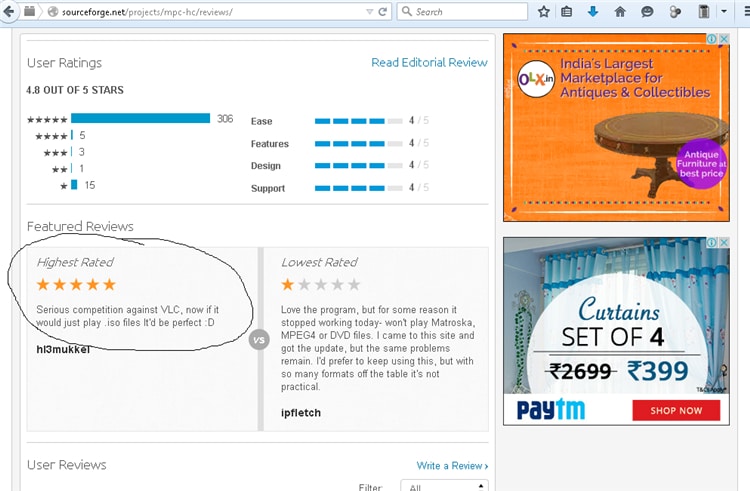Click the Highest Rated five orange stars
Image resolution: width=750 pixels, height=491 pixels.
coord(76,284)
